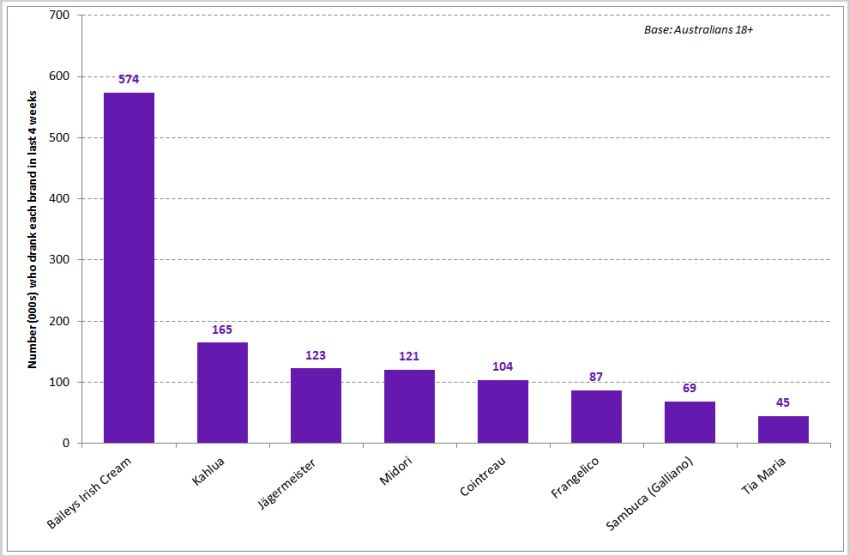Click the 200 y-axis tick value

click(x=60, y=321)
